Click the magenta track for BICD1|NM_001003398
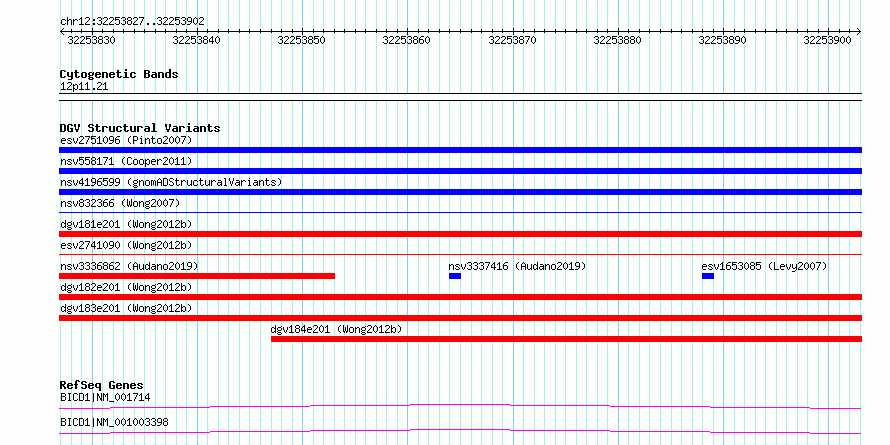The height and width of the screenshot is (445, 890). pos(460,431)
